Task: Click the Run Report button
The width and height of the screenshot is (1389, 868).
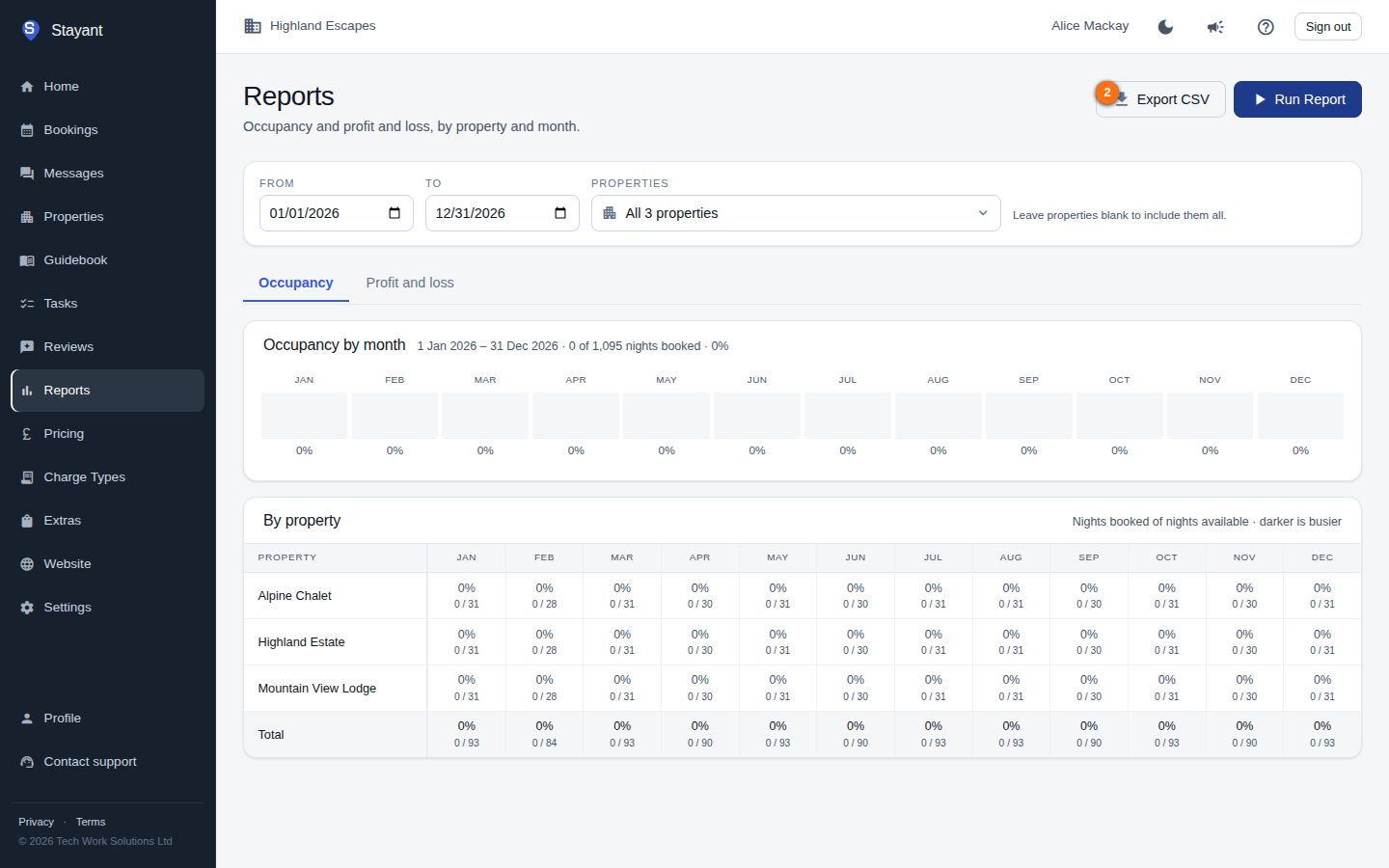Action: pos(1297,99)
